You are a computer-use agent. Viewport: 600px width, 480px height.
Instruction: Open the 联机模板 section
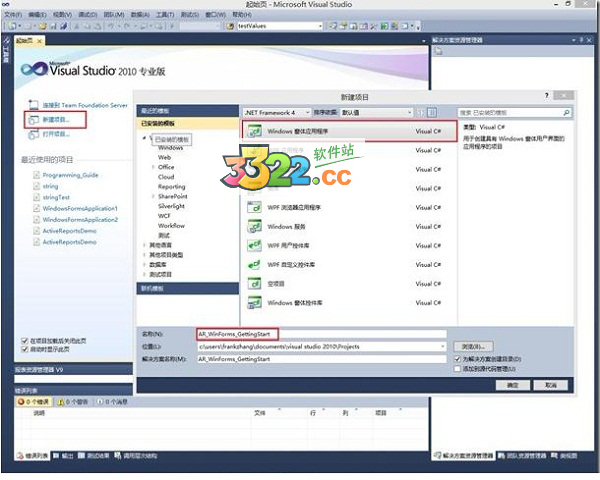click(188, 288)
